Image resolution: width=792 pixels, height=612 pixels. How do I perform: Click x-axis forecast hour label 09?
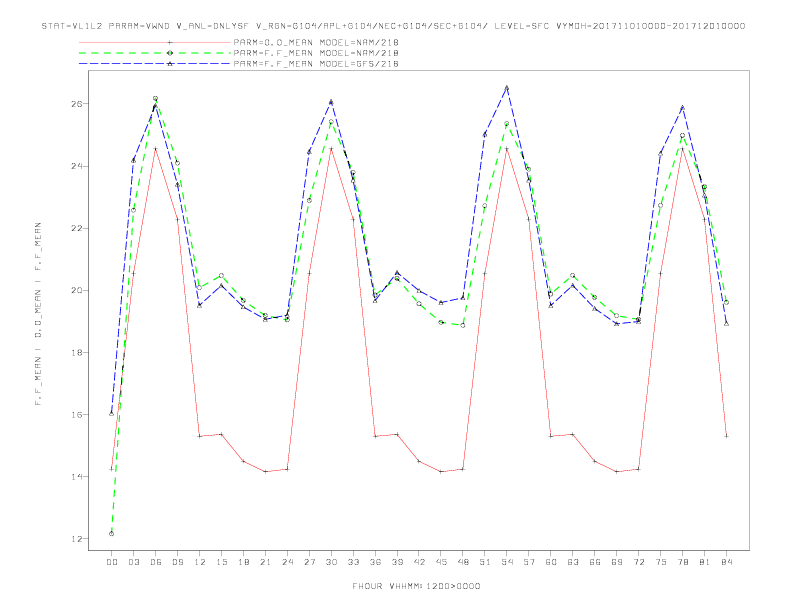[x=177, y=562]
